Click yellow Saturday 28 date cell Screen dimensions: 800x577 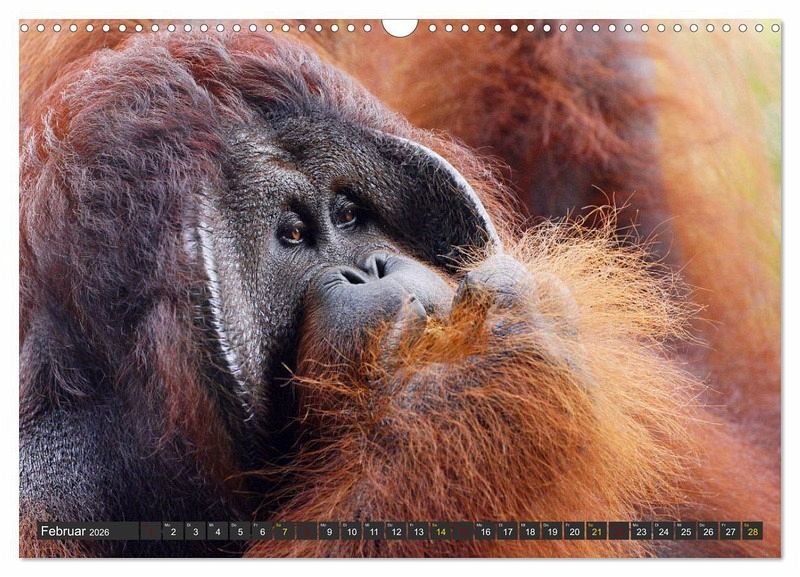point(752,531)
